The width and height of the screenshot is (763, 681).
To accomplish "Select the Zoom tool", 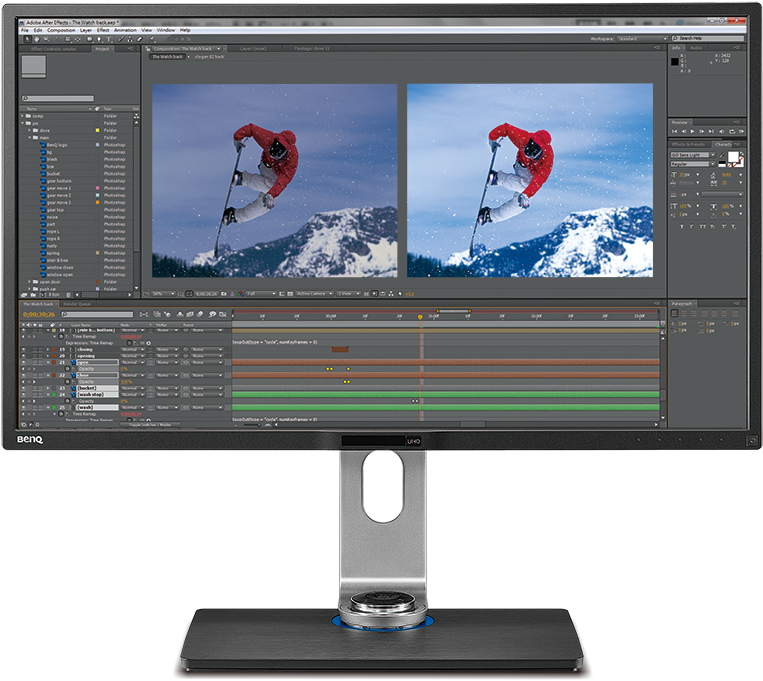I will pyautogui.click(x=46, y=39).
